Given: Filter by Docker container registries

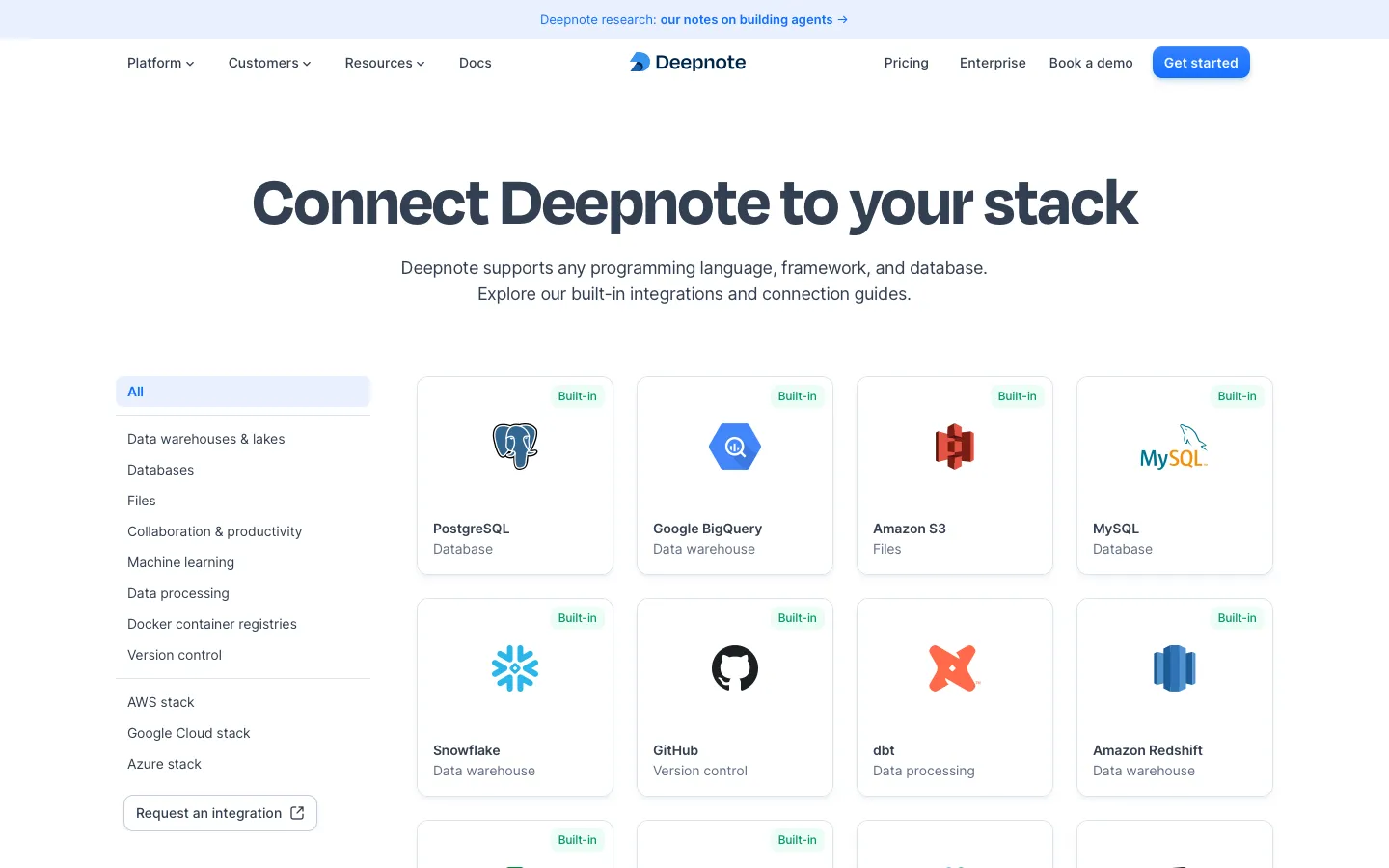Looking at the screenshot, I should 212,624.
